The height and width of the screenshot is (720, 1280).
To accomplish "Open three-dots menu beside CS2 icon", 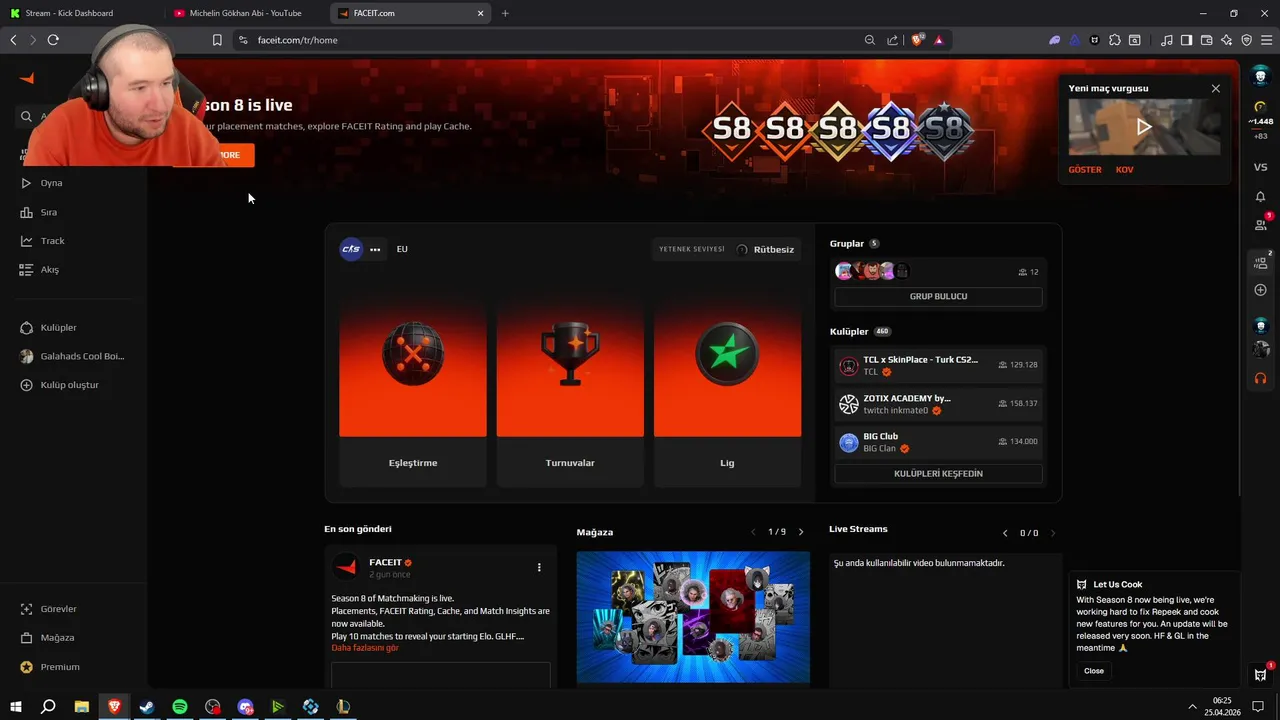I will 375,249.
